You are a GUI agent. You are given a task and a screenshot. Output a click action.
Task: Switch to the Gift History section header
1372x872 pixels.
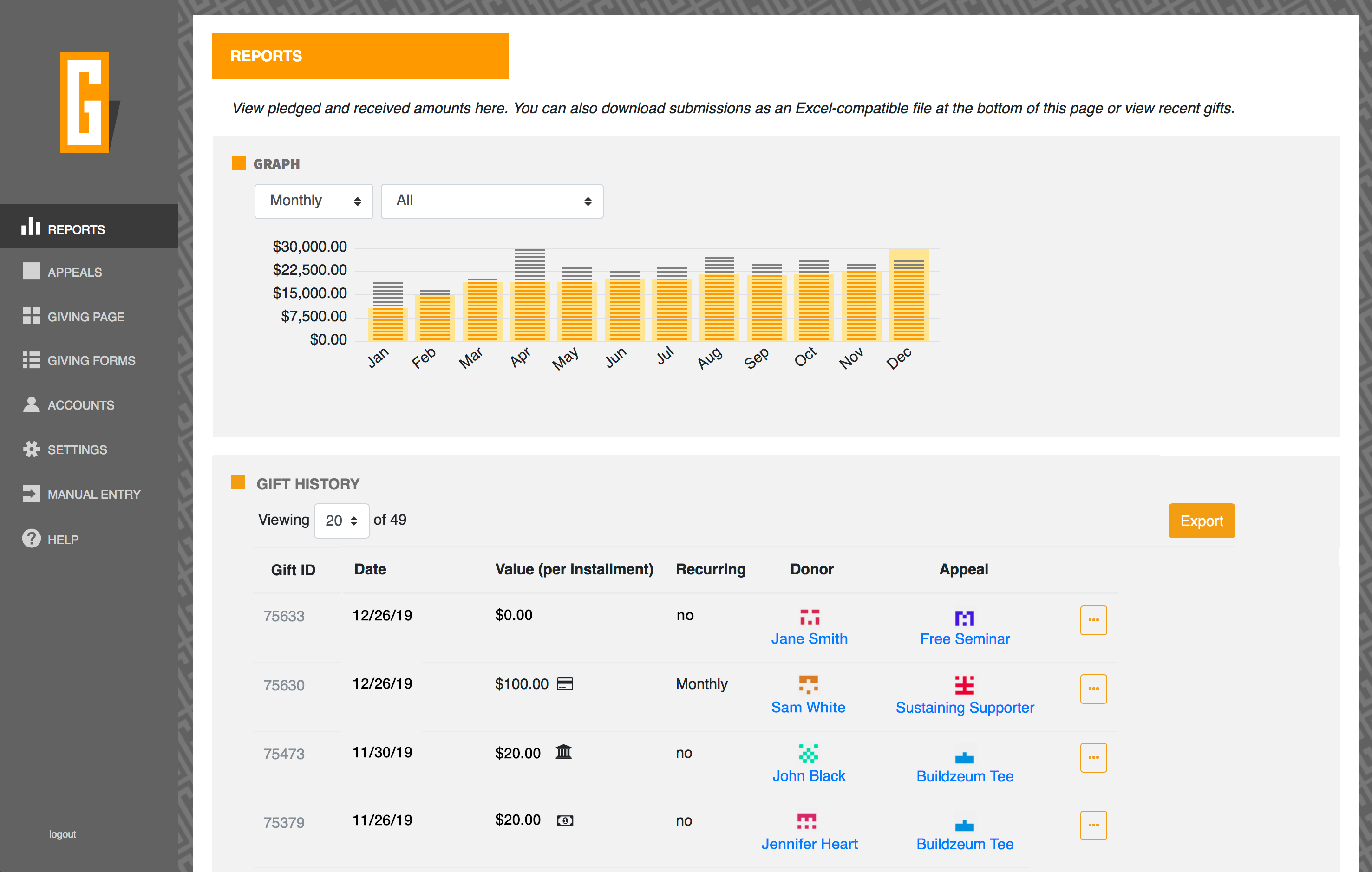[307, 483]
